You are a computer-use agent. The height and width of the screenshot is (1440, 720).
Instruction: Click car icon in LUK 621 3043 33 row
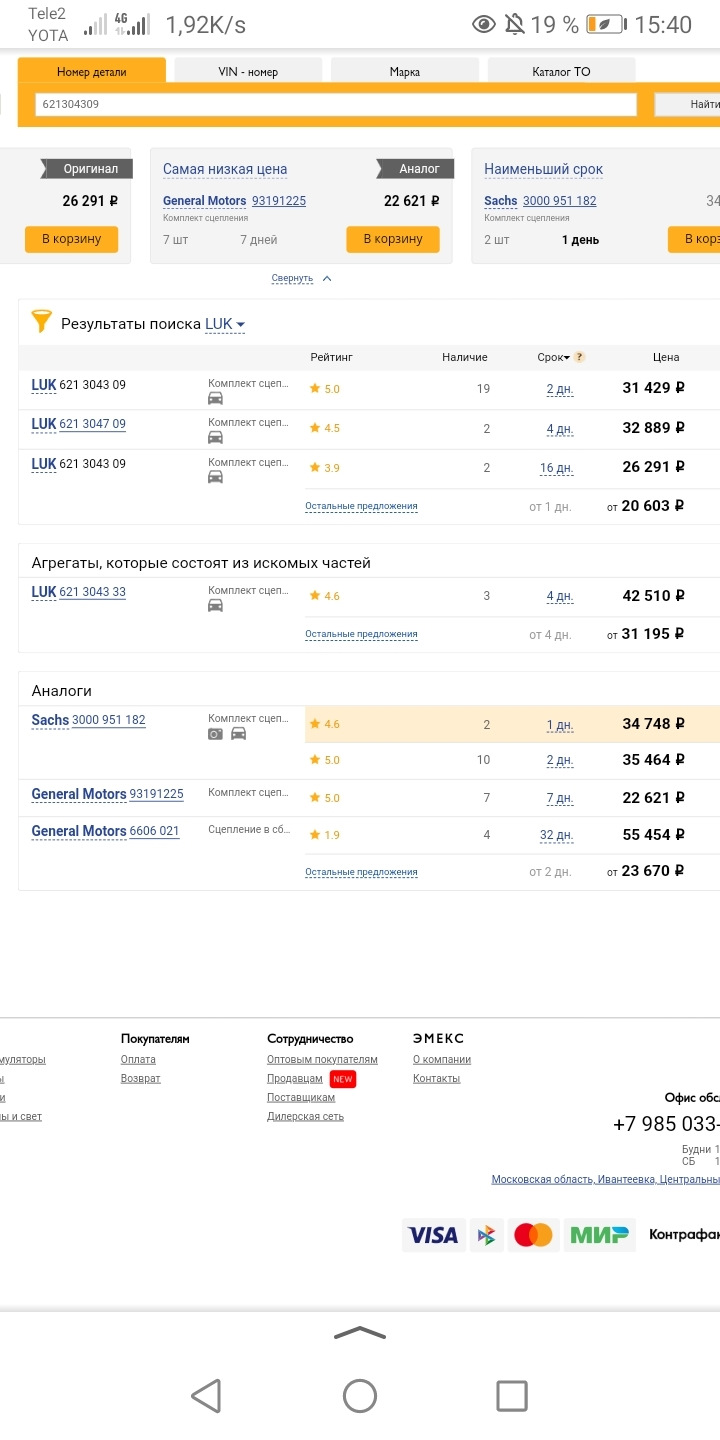tap(215, 605)
